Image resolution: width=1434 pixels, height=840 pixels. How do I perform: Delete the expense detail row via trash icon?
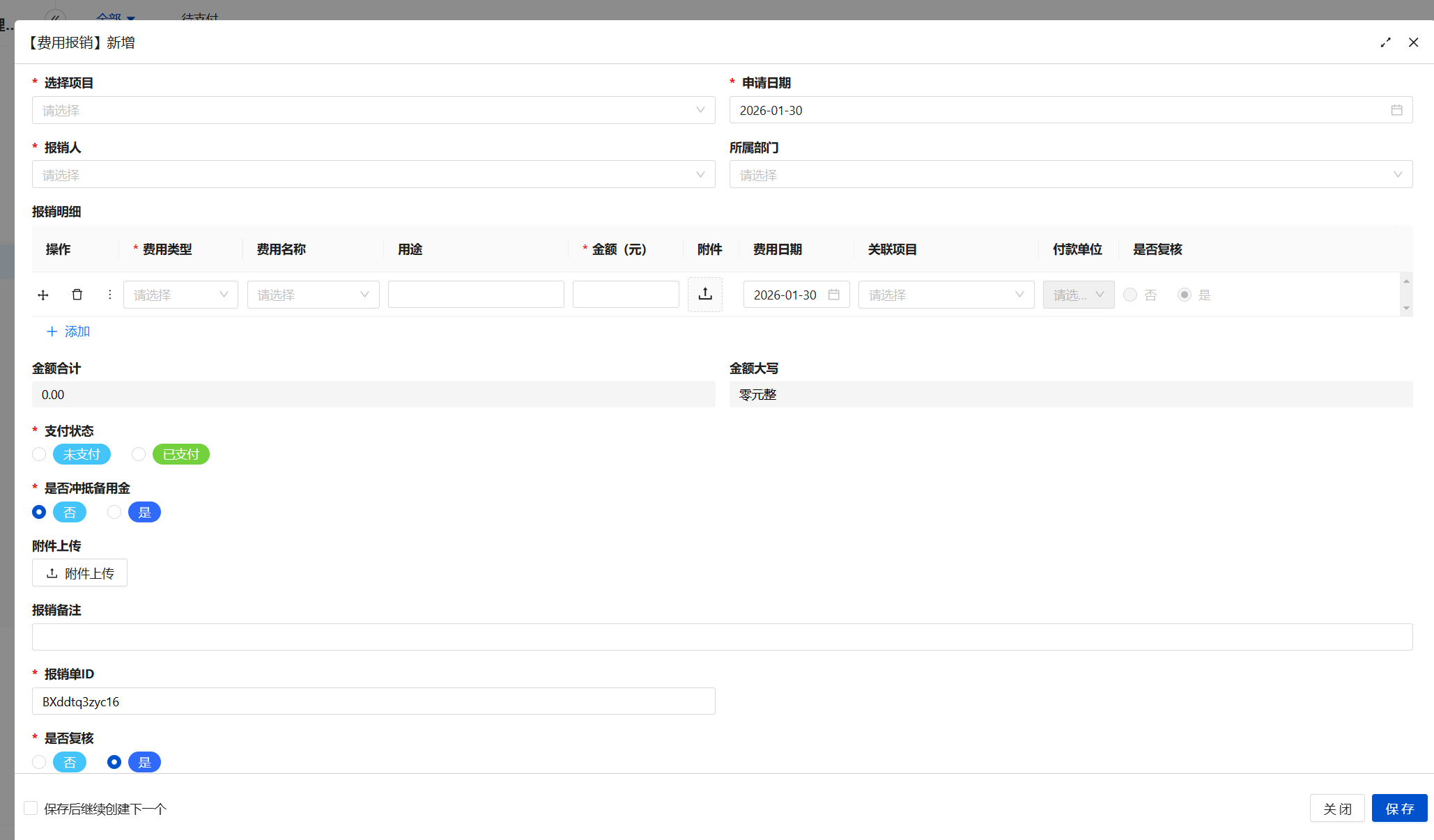77,295
